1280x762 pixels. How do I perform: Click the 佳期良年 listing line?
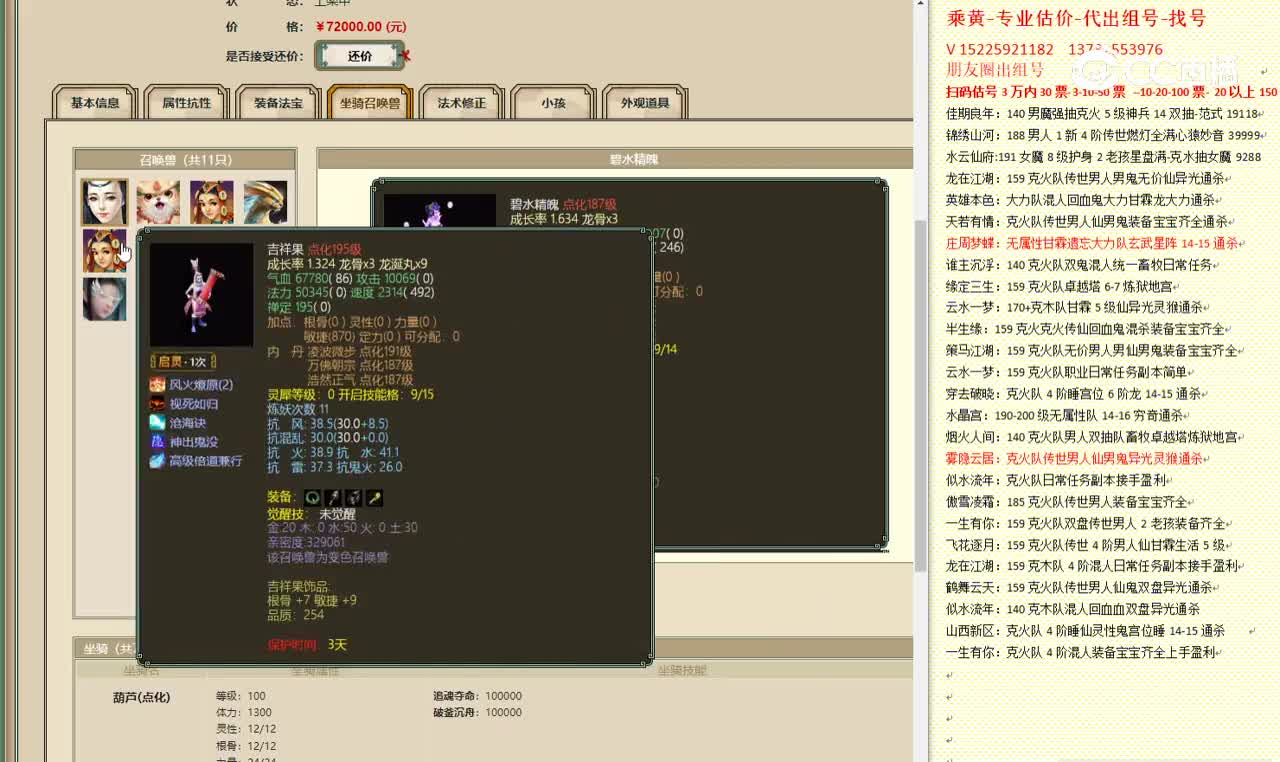click(1105, 114)
